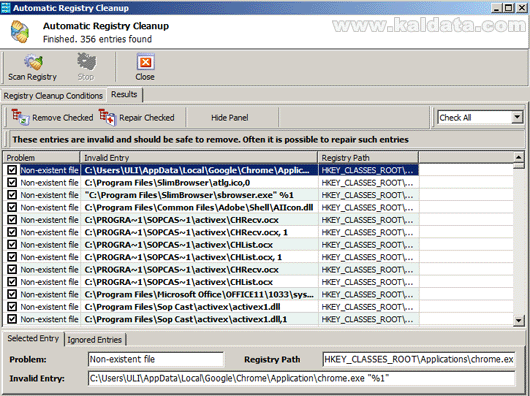Click the Repair Checked label
The image size is (530, 396).
click(x=147, y=118)
